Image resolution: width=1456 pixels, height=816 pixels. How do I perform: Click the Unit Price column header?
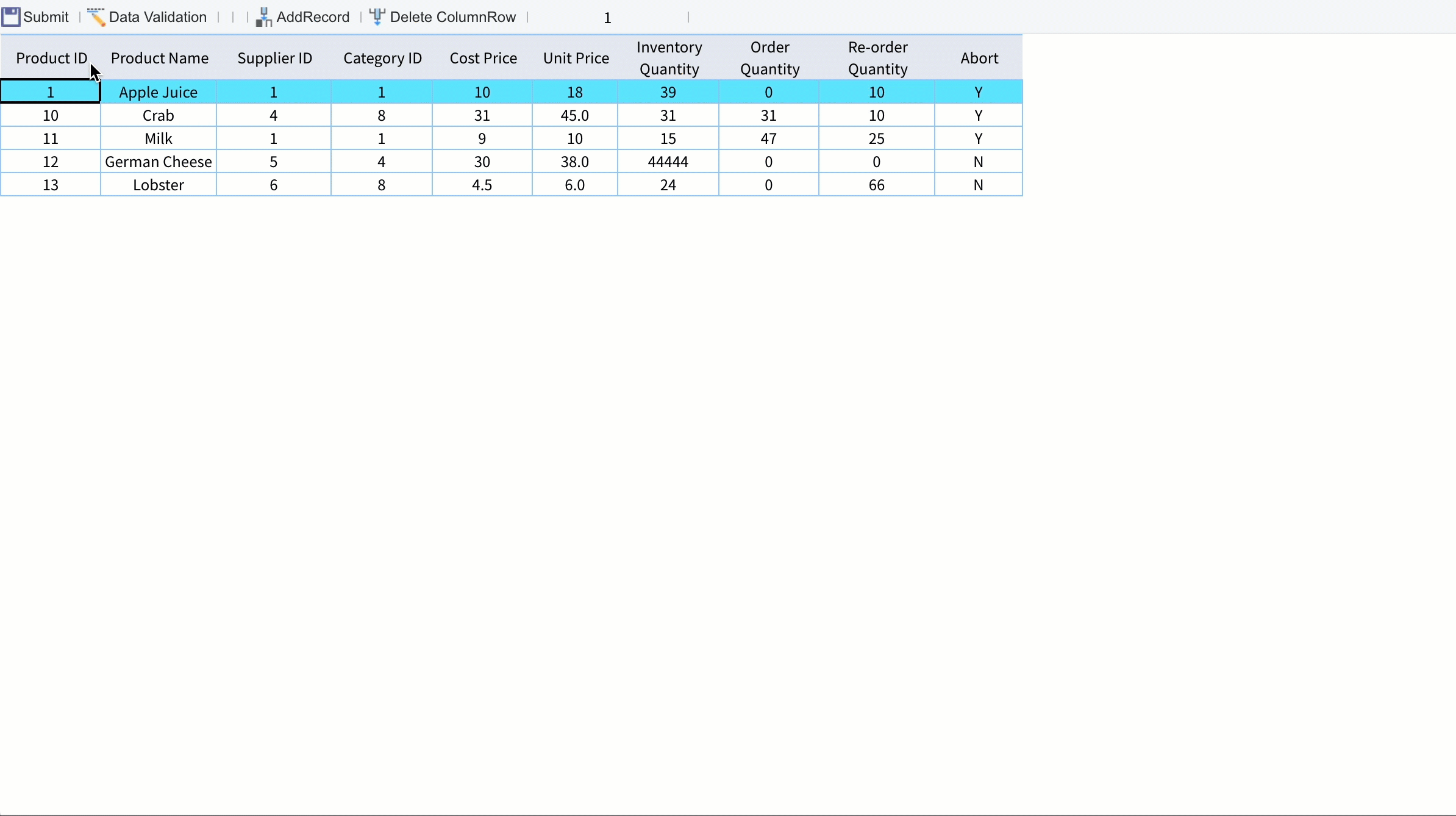tap(576, 58)
